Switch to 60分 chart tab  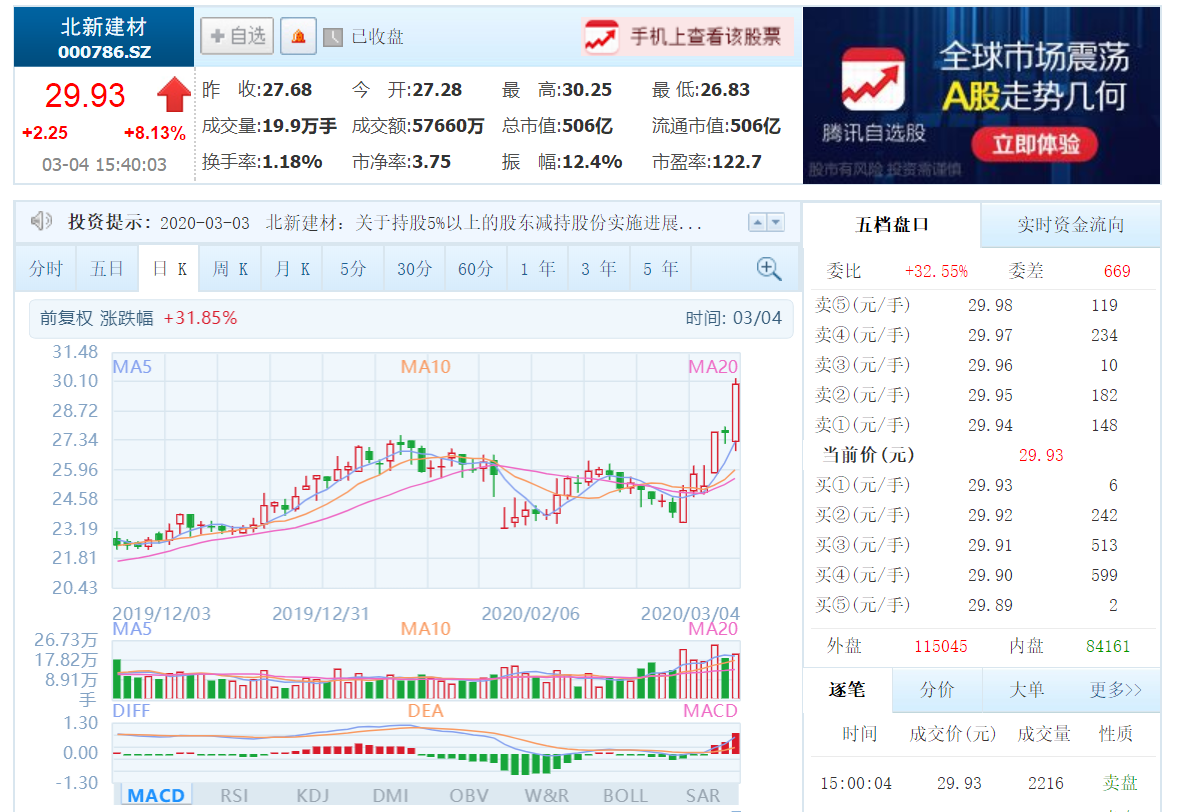pos(477,269)
